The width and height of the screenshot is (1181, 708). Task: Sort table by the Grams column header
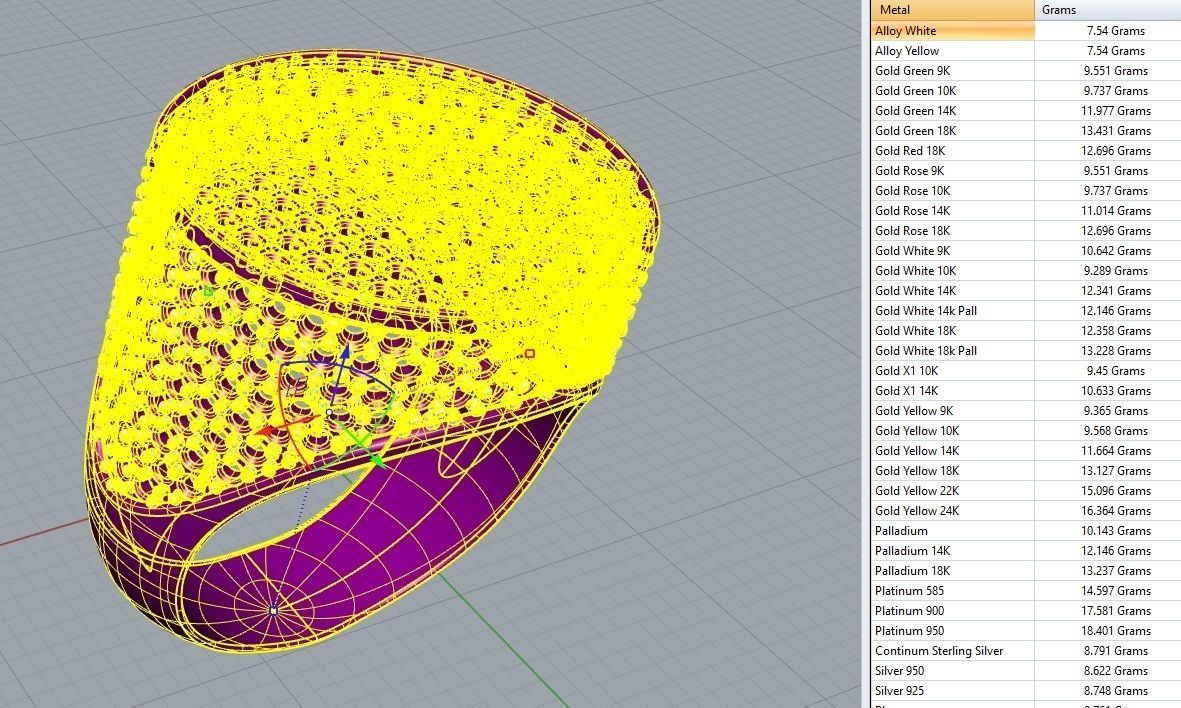tap(1108, 10)
